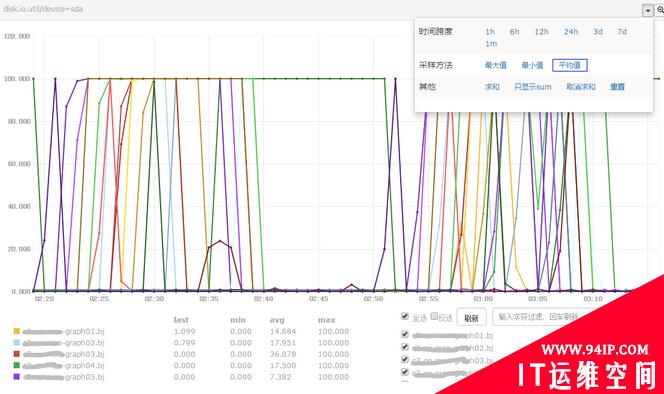Uncheck the h01.bj series checkbox
Image resolution: width=664 pixels, height=394 pixels.
coord(405,334)
